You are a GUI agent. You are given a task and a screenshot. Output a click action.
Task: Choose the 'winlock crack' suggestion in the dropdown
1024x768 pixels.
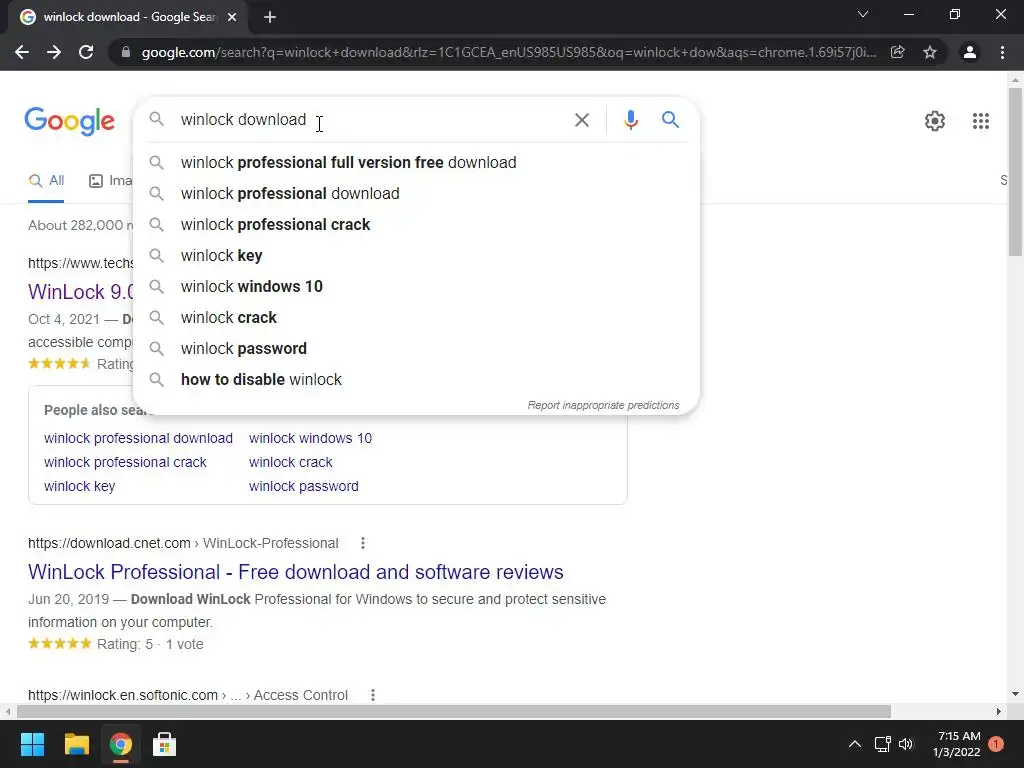(415, 317)
